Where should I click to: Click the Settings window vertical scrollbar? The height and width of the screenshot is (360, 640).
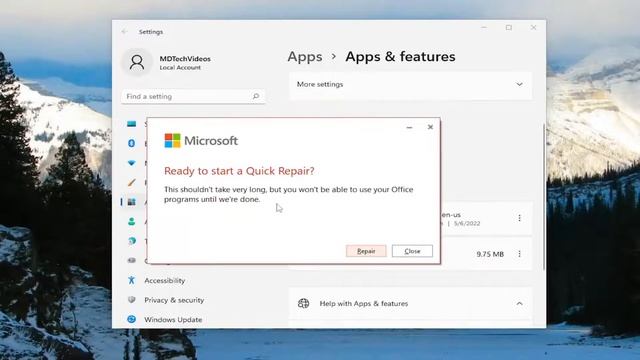[543, 198]
